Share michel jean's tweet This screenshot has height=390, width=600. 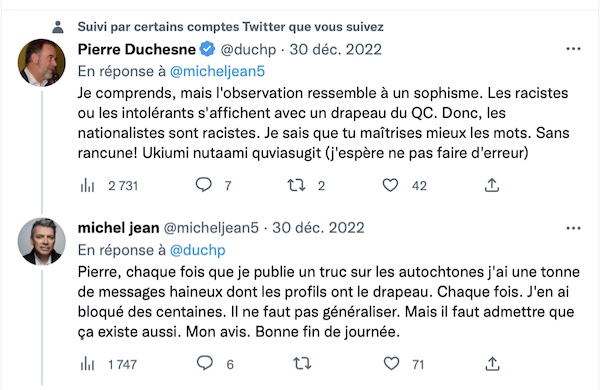pyautogui.click(x=492, y=364)
